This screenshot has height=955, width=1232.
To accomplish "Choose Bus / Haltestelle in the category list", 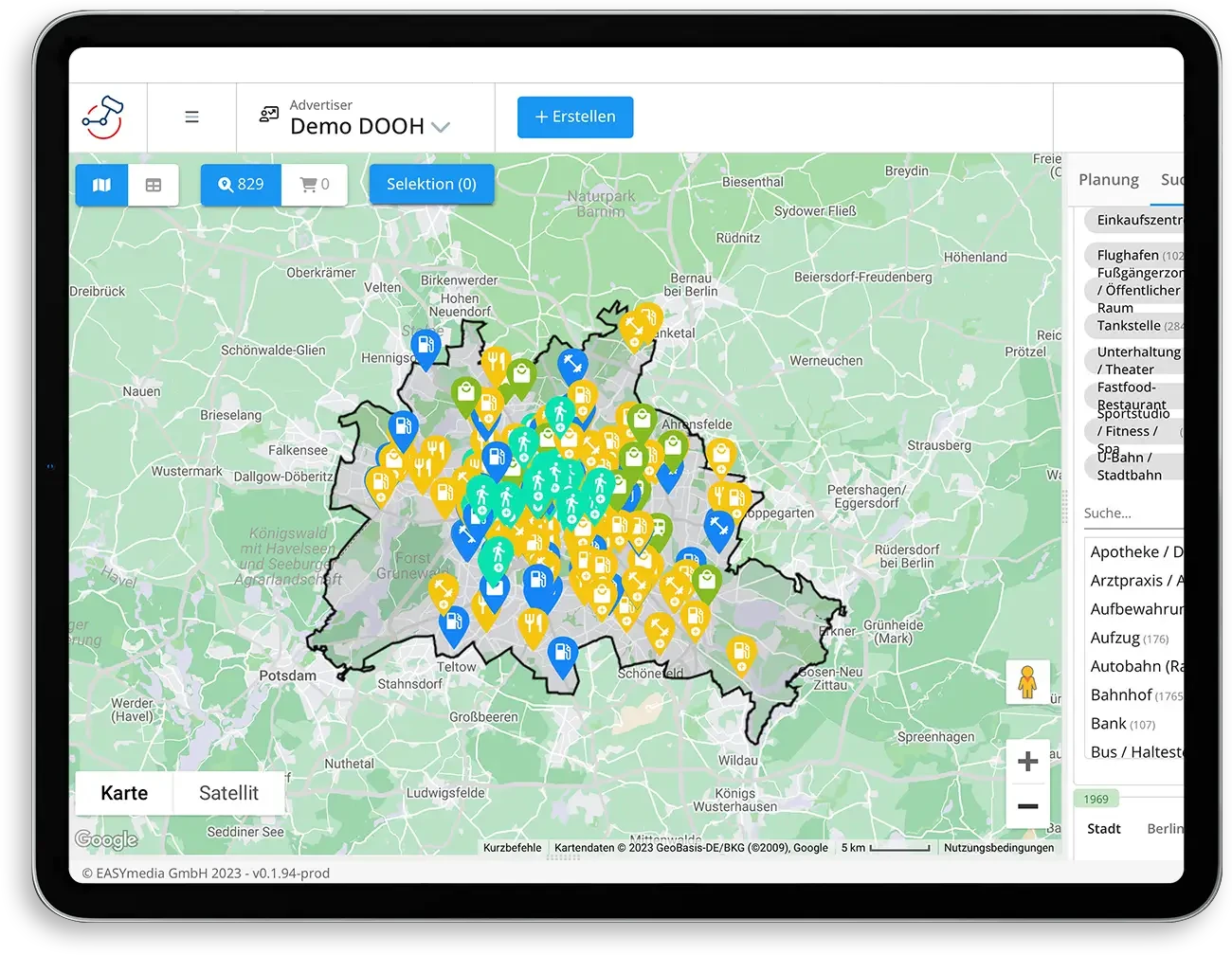I will 1136,750.
